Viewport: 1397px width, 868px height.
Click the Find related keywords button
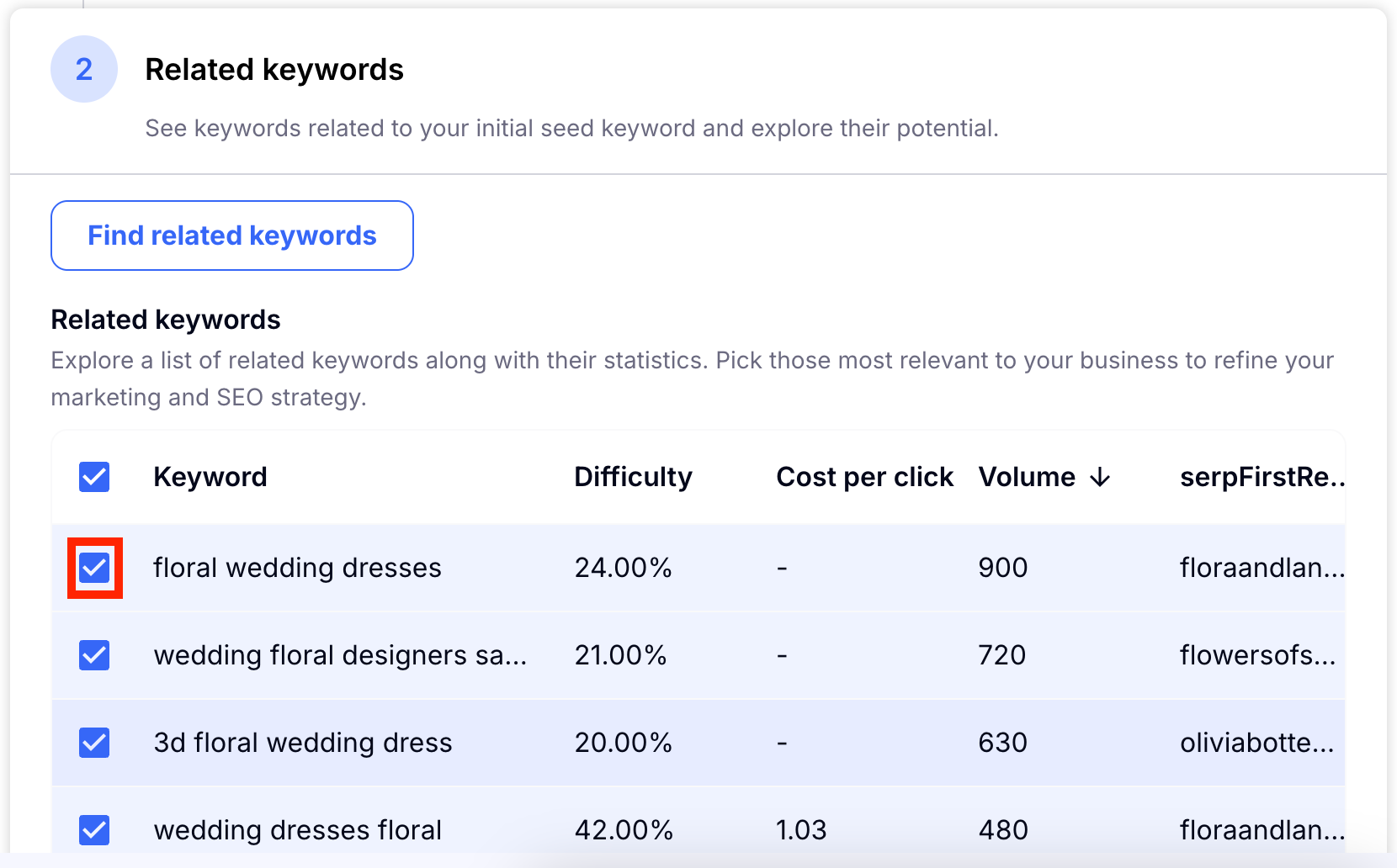[232, 236]
